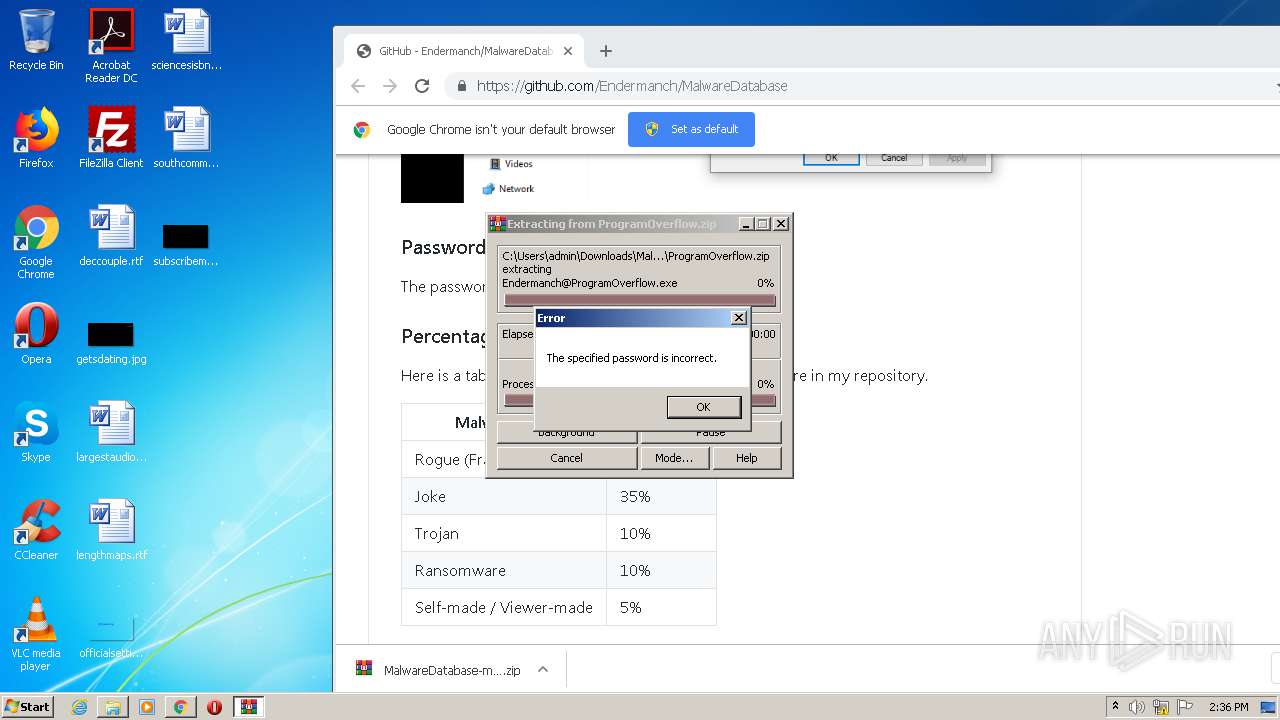
Task: Click the Network item in the page image
Action: (x=508, y=188)
